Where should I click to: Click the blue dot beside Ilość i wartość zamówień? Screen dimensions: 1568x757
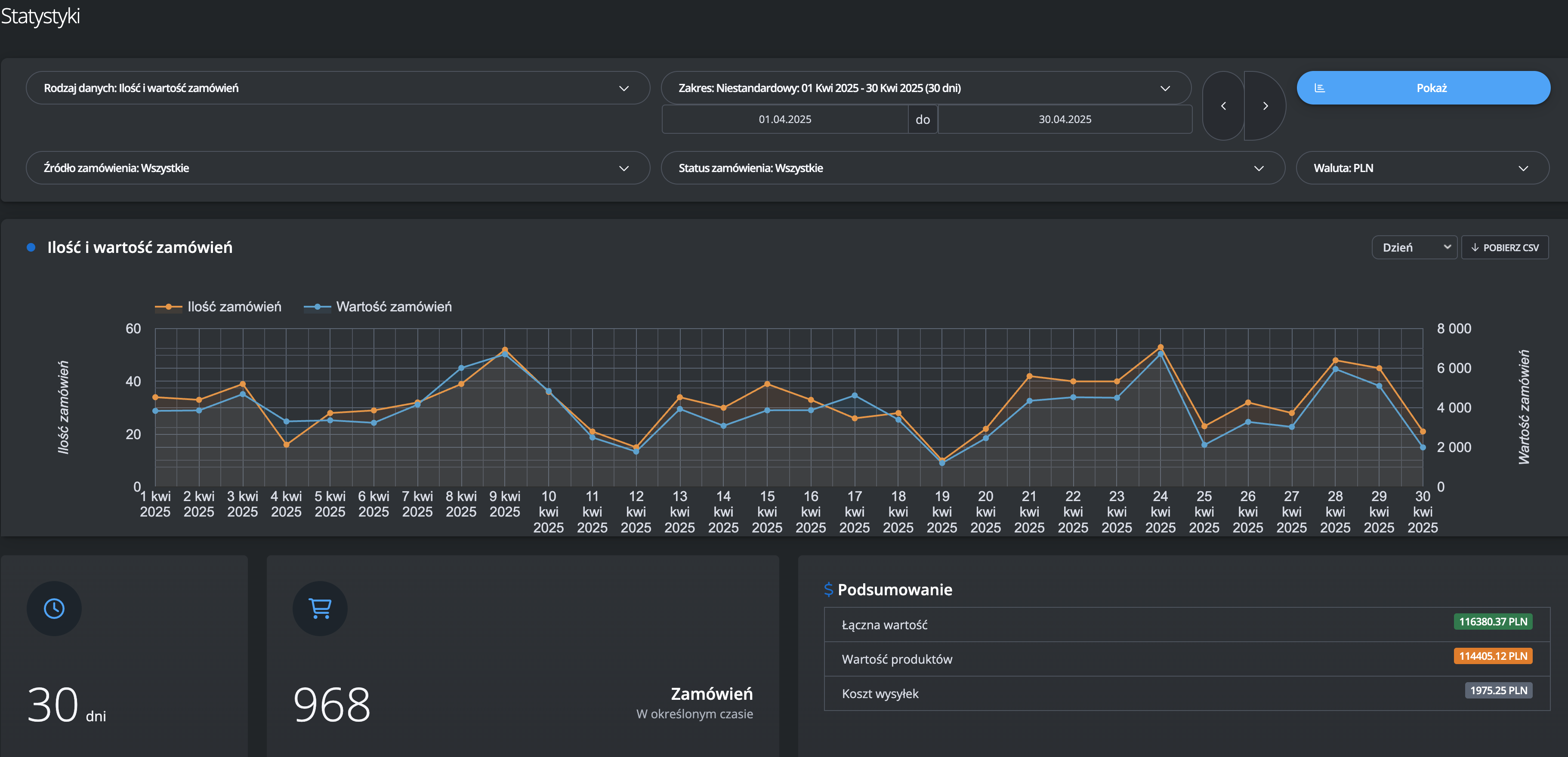pos(31,247)
